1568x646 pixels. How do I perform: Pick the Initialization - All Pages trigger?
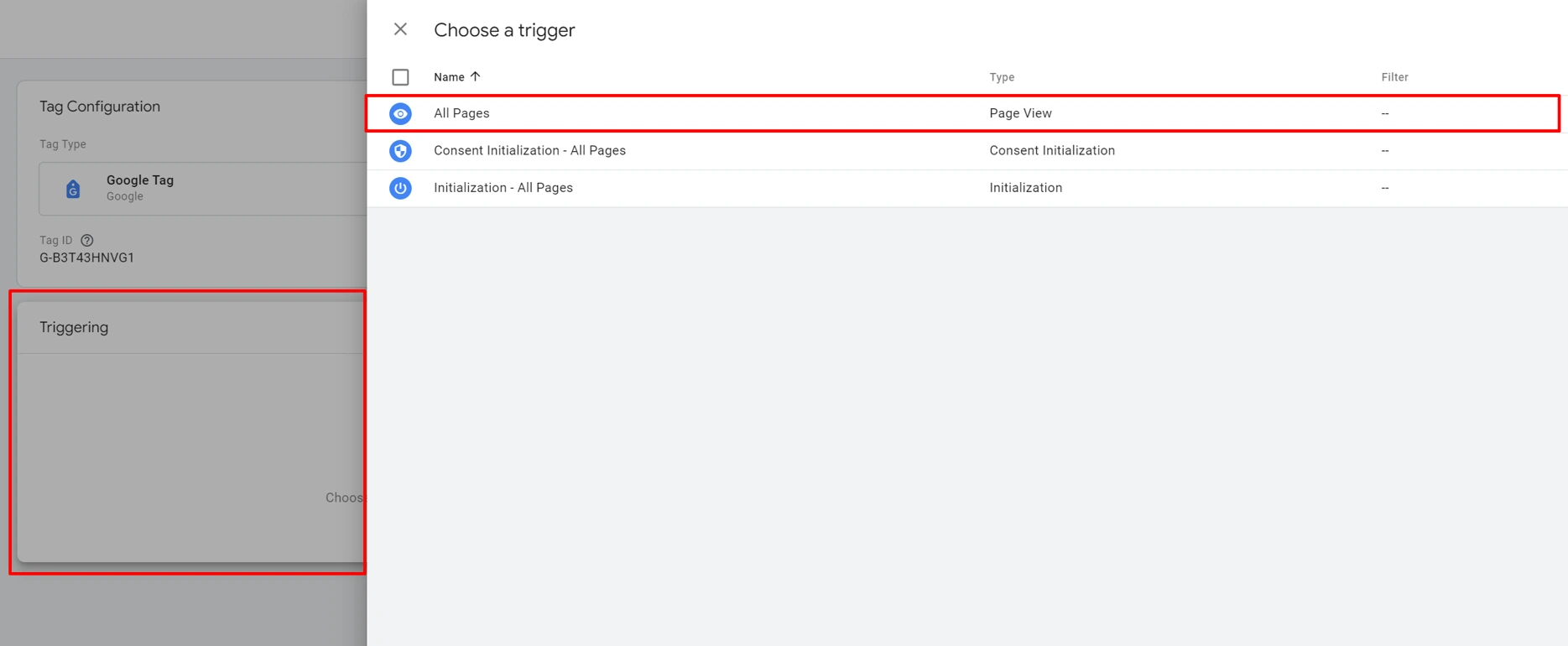503,188
